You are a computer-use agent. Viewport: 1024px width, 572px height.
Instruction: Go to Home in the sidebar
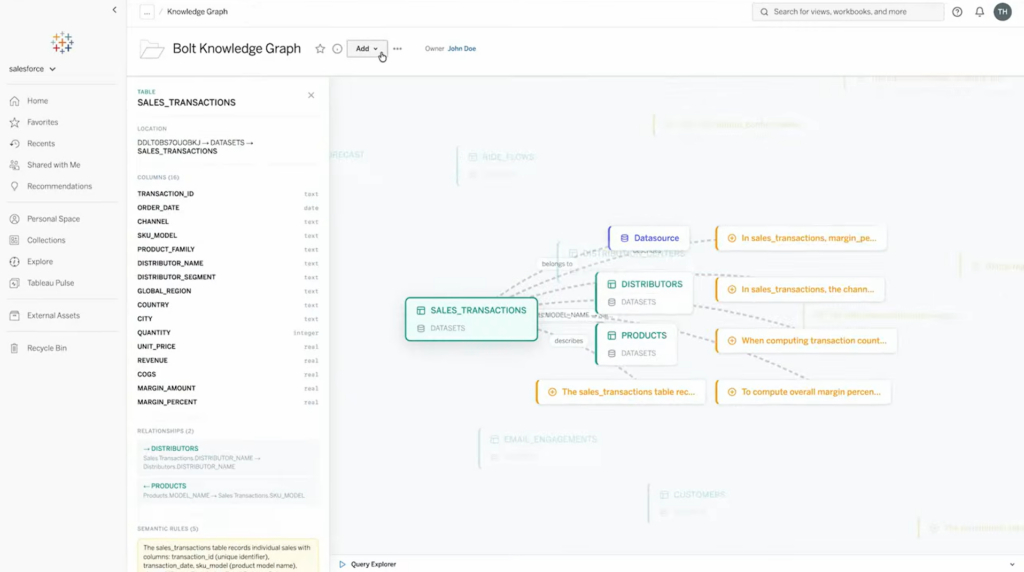pyautogui.click(x=37, y=101)
